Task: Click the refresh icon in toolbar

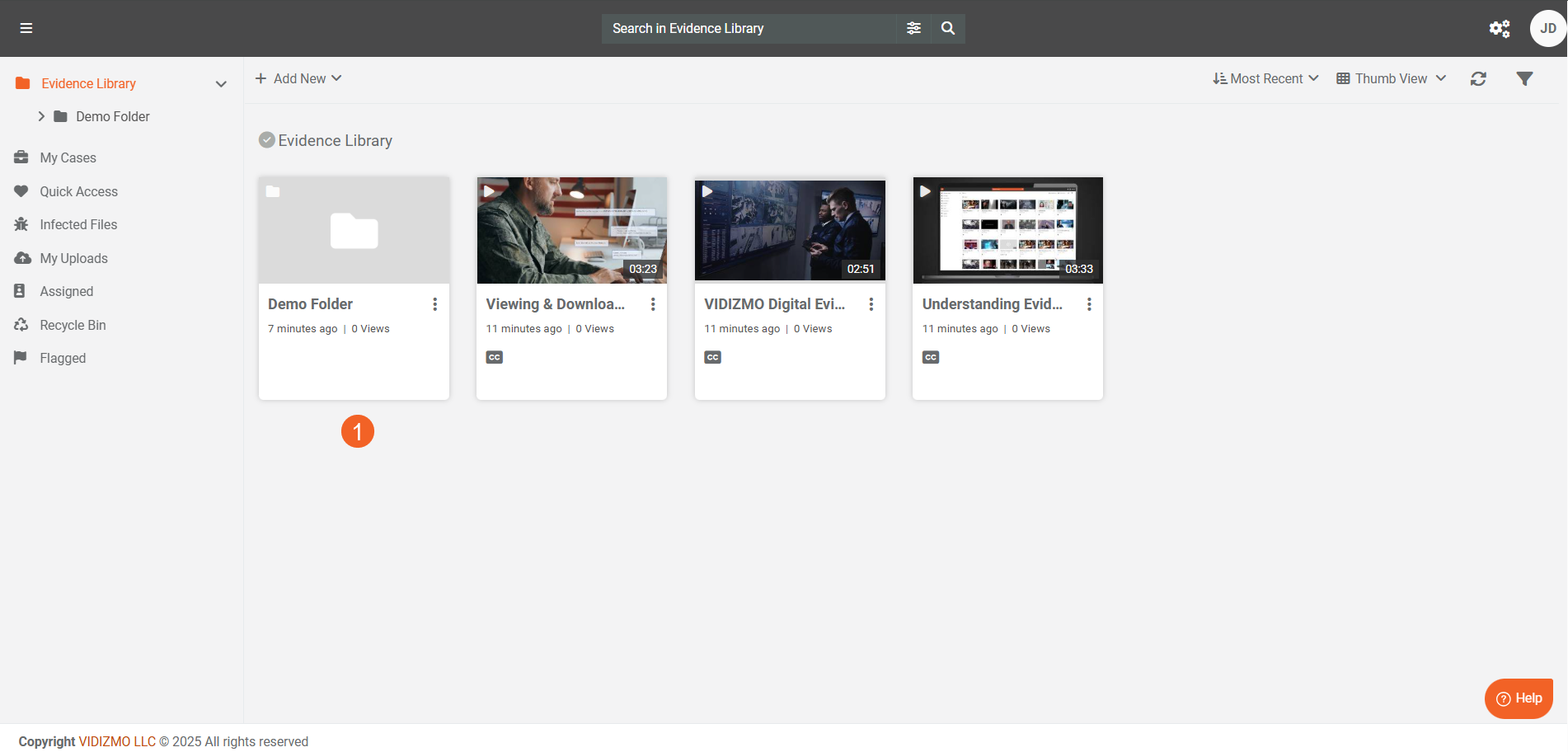Action: (1478, 79)
